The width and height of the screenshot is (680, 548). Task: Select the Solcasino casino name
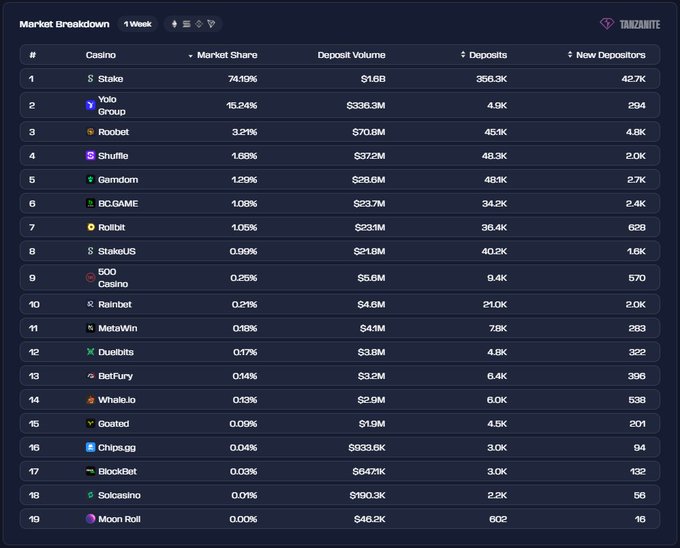tap(119, 495)
